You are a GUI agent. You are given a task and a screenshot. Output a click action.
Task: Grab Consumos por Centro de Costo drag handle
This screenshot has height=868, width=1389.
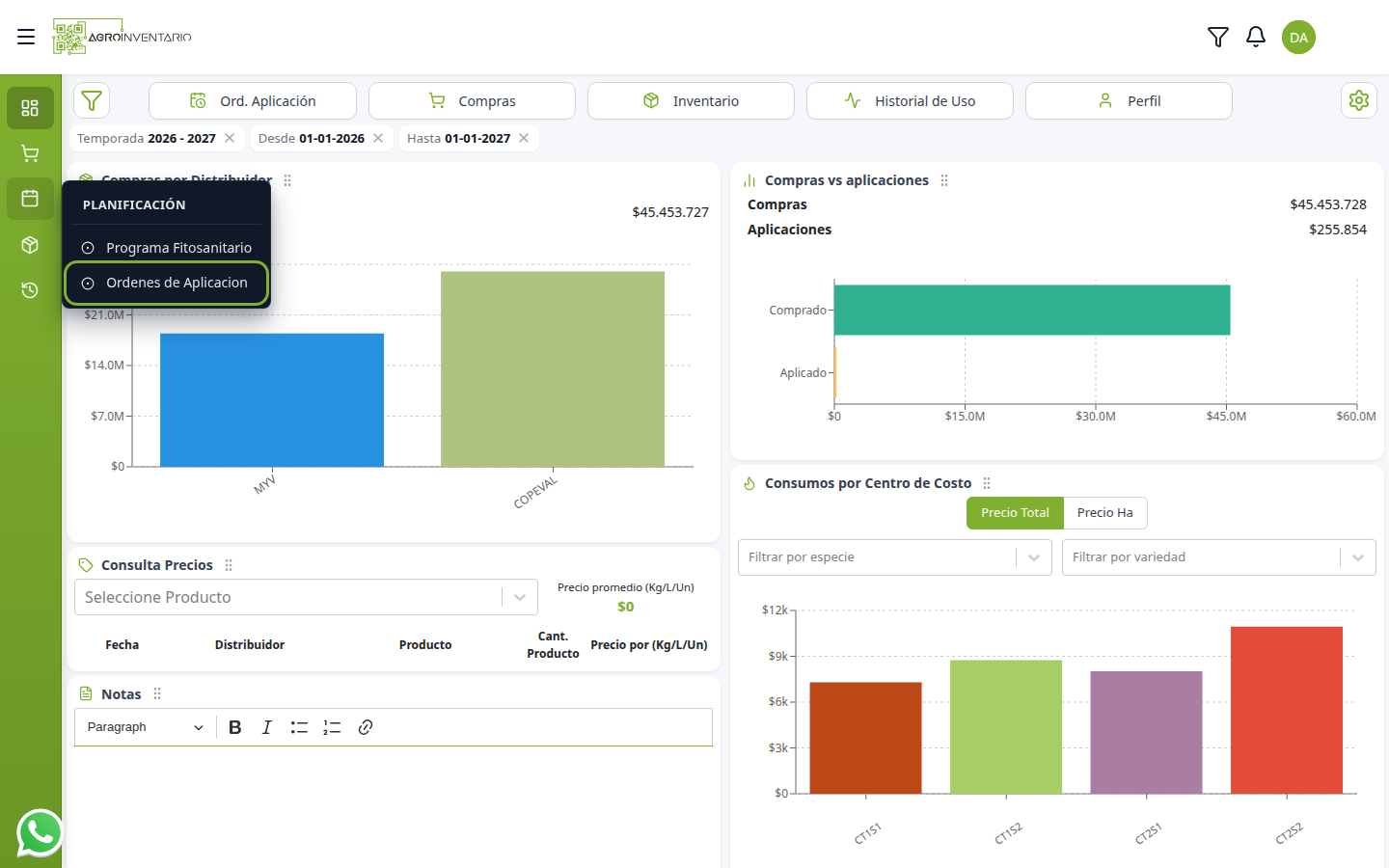coord(987,483)
